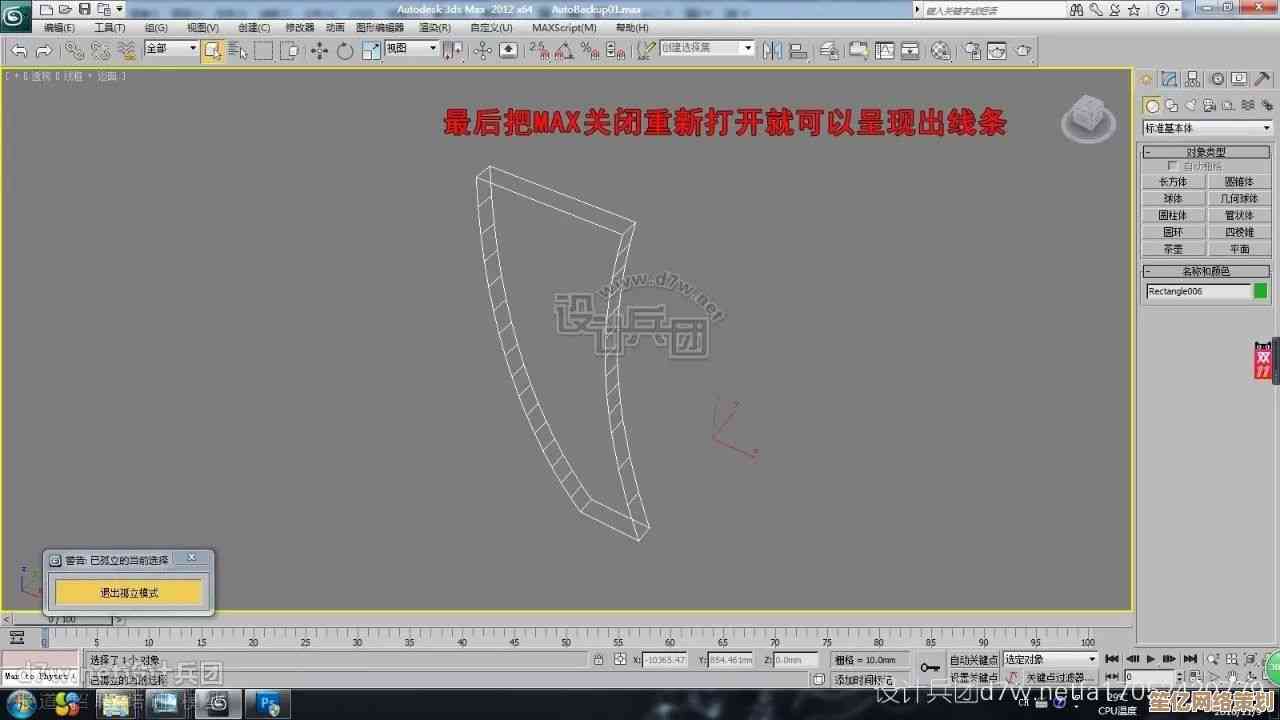Select the Select and Move tool

click(x=319, y=50)
